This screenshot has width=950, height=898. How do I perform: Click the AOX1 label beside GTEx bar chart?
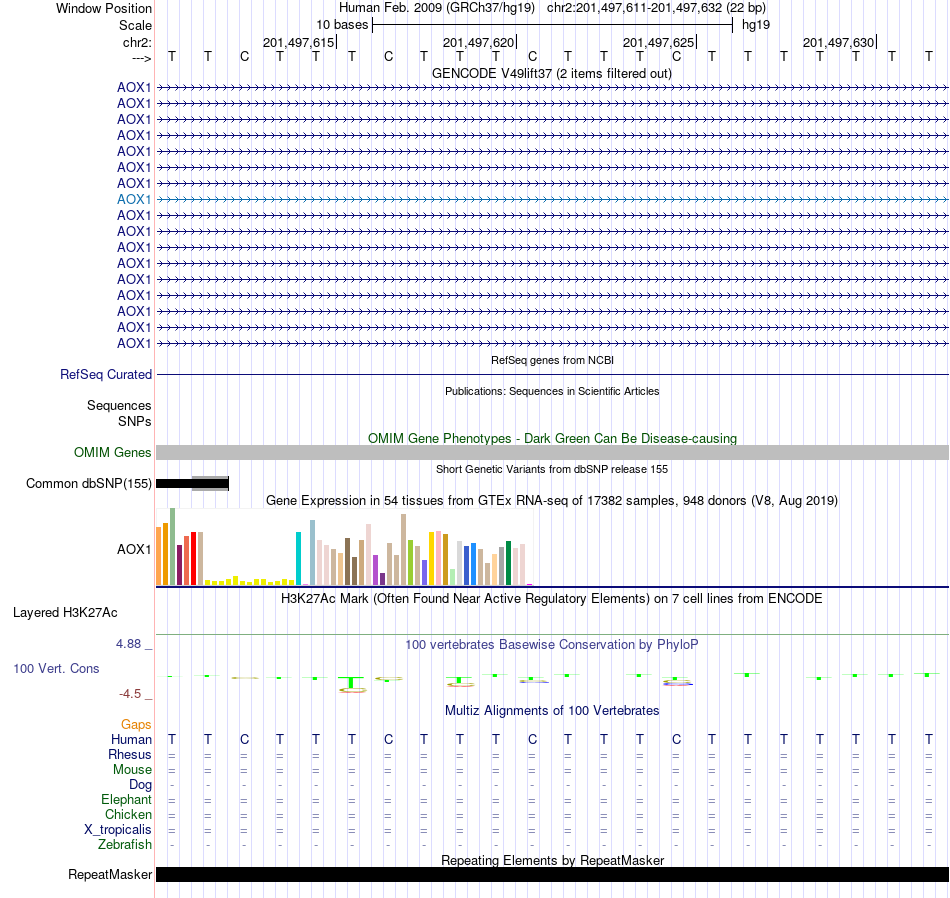click(x=134, y=550)
